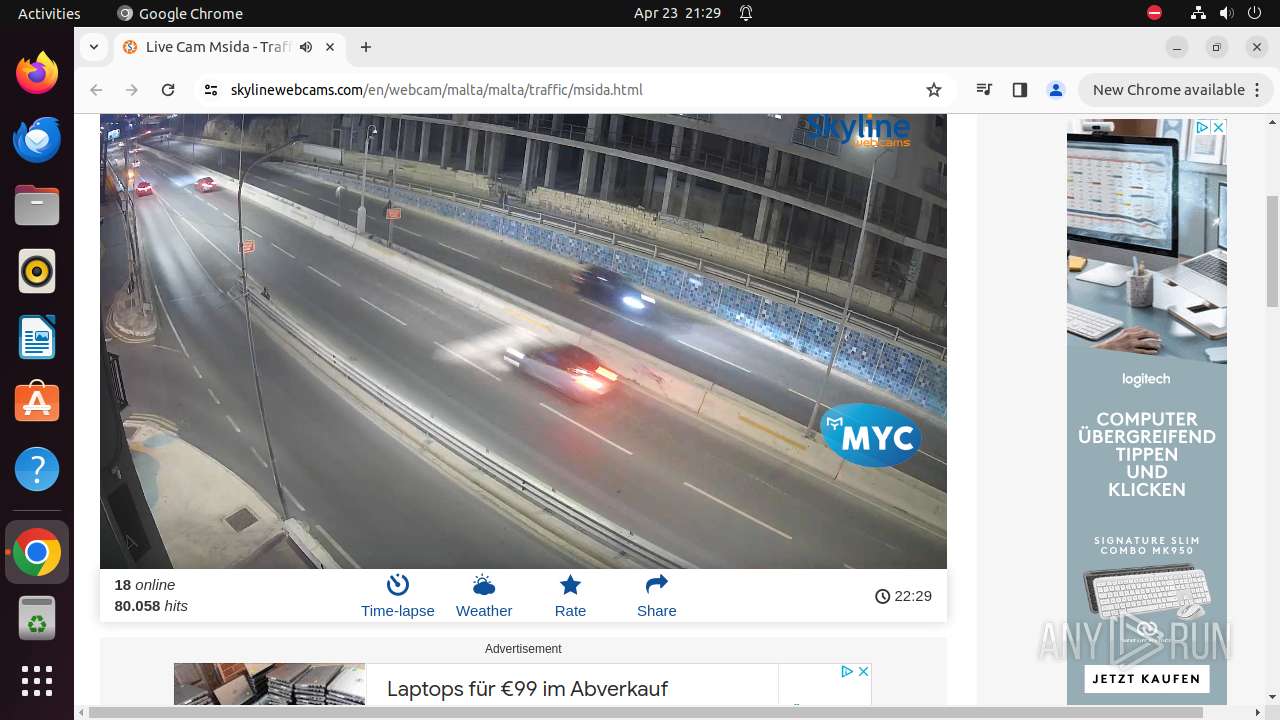Toggle Chrome side panel
The image size is (1280, 720).
pos(1019,90)
